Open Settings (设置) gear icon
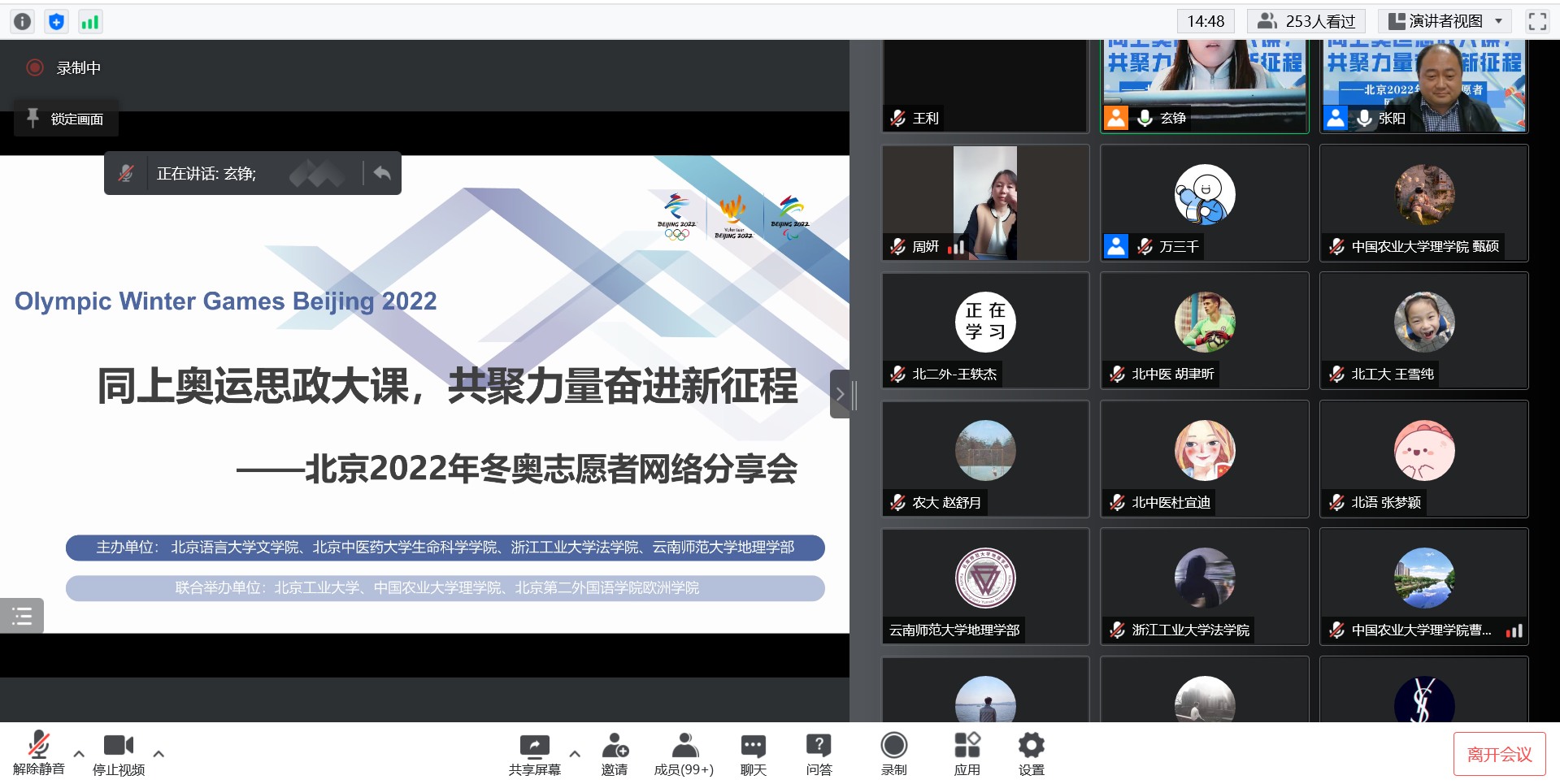Viewport: 1560px width, 784px height. click(x=1031, y=753)
